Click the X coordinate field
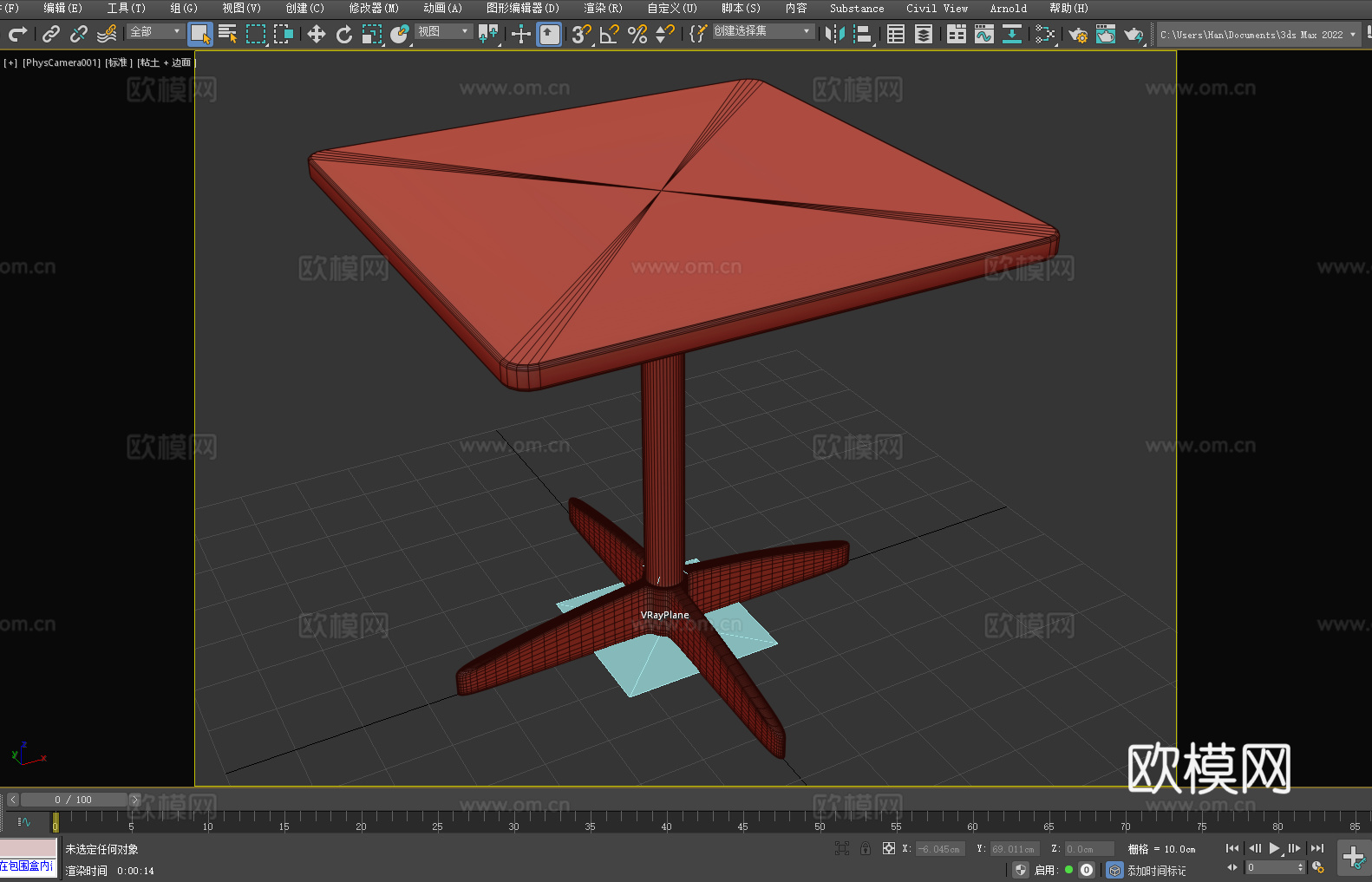1372x882 pixels. [940, 849]
